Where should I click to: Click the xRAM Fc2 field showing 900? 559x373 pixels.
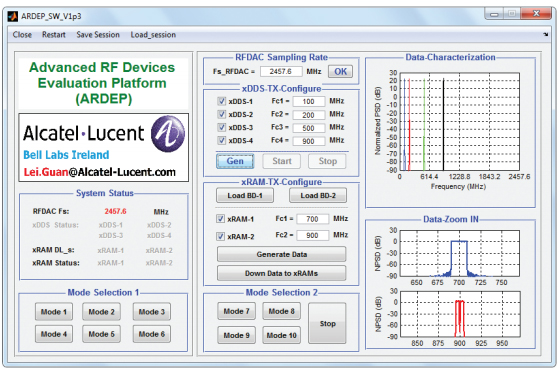(313, 235)
